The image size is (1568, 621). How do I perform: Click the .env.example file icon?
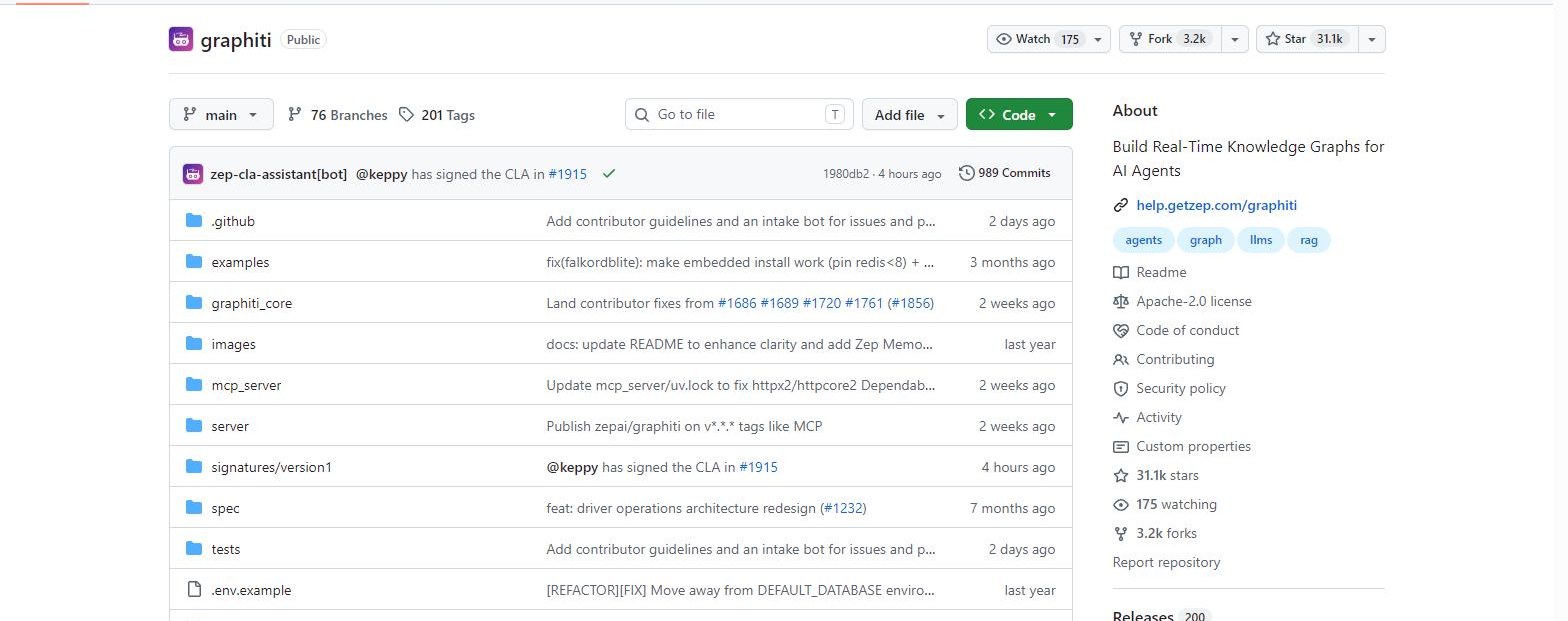click(194, 590)
